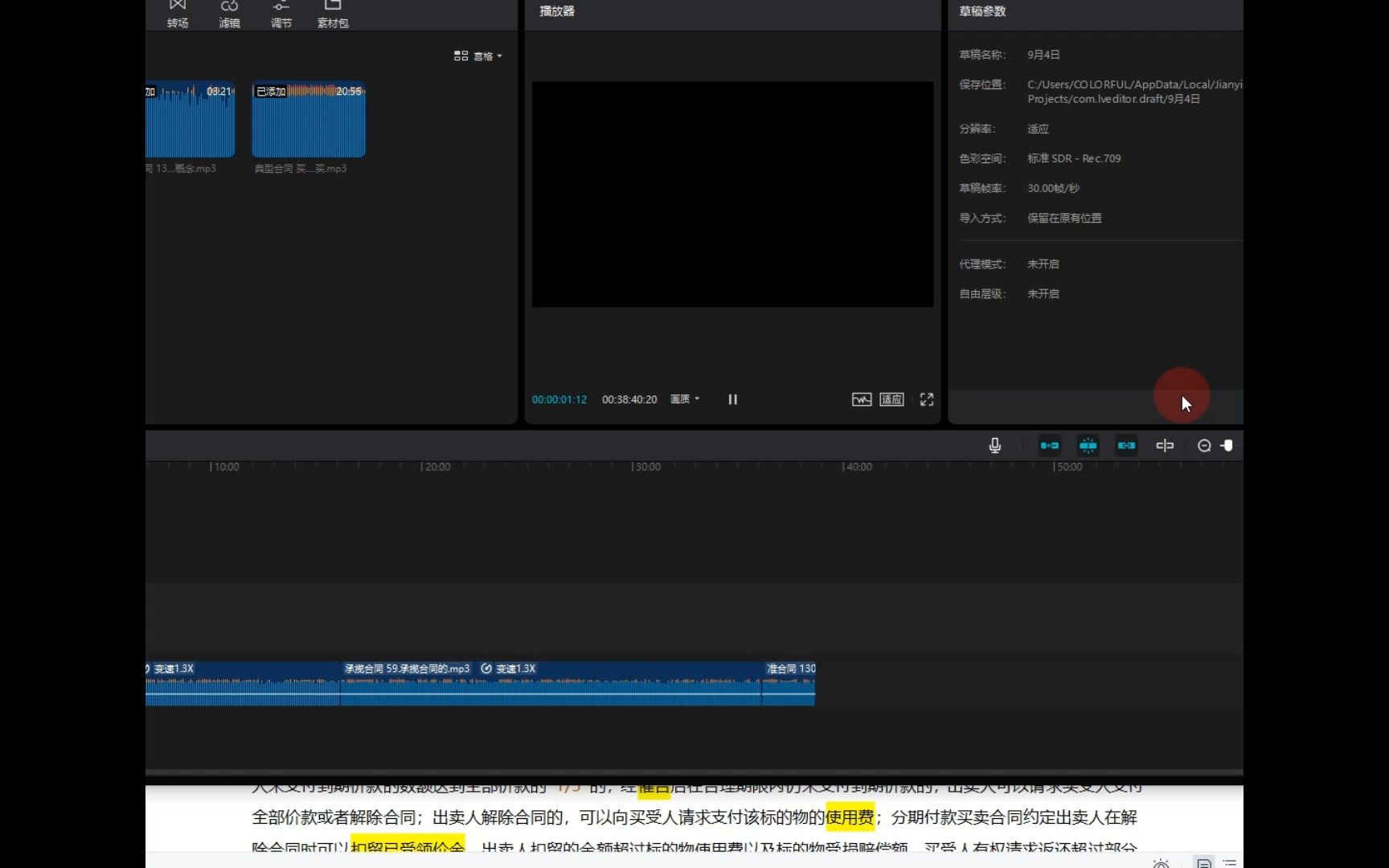Click the current timecode 00:00:01:12
Viewport: 1389px width, 868px height.
point(559,399)
